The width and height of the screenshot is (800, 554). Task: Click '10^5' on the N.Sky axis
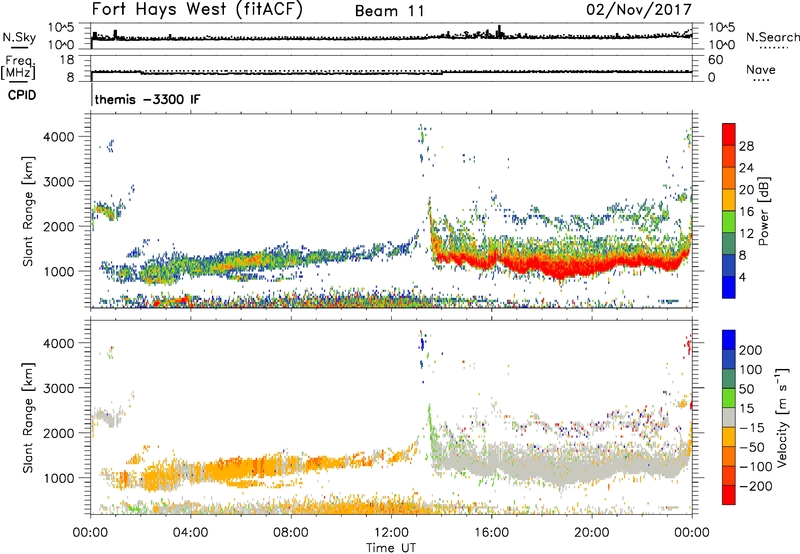pos(61,28)
